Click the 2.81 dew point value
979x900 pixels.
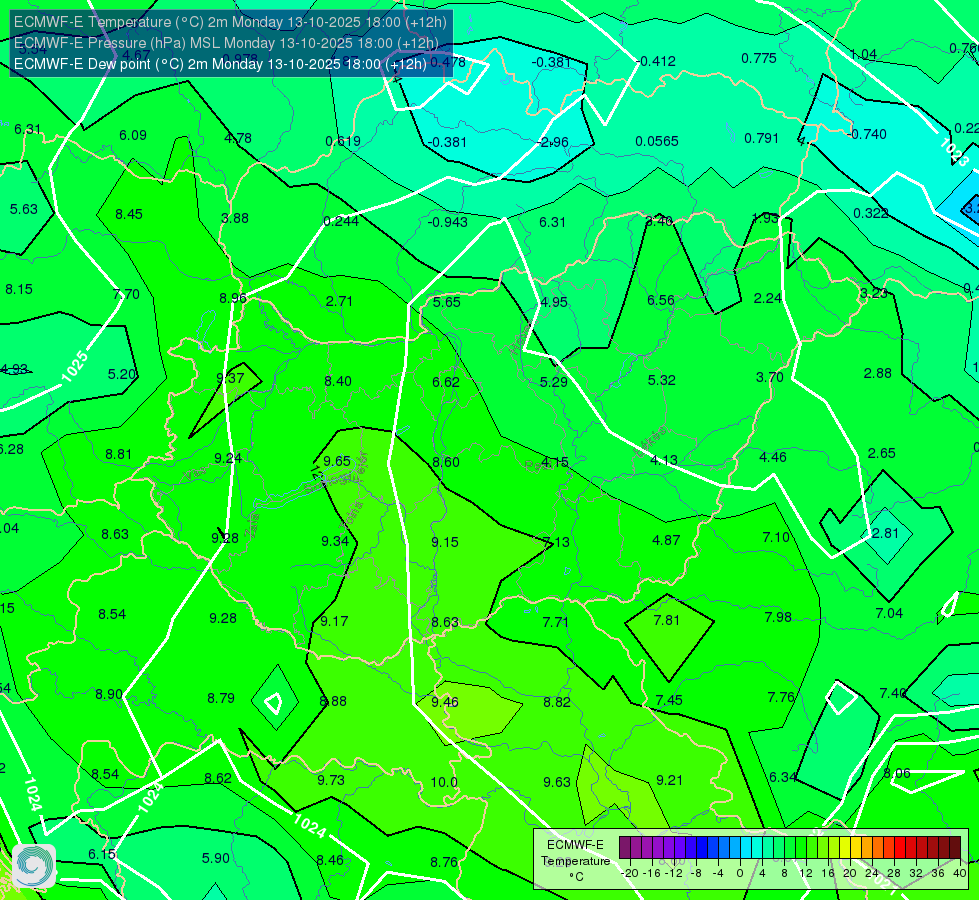[885, 533]
